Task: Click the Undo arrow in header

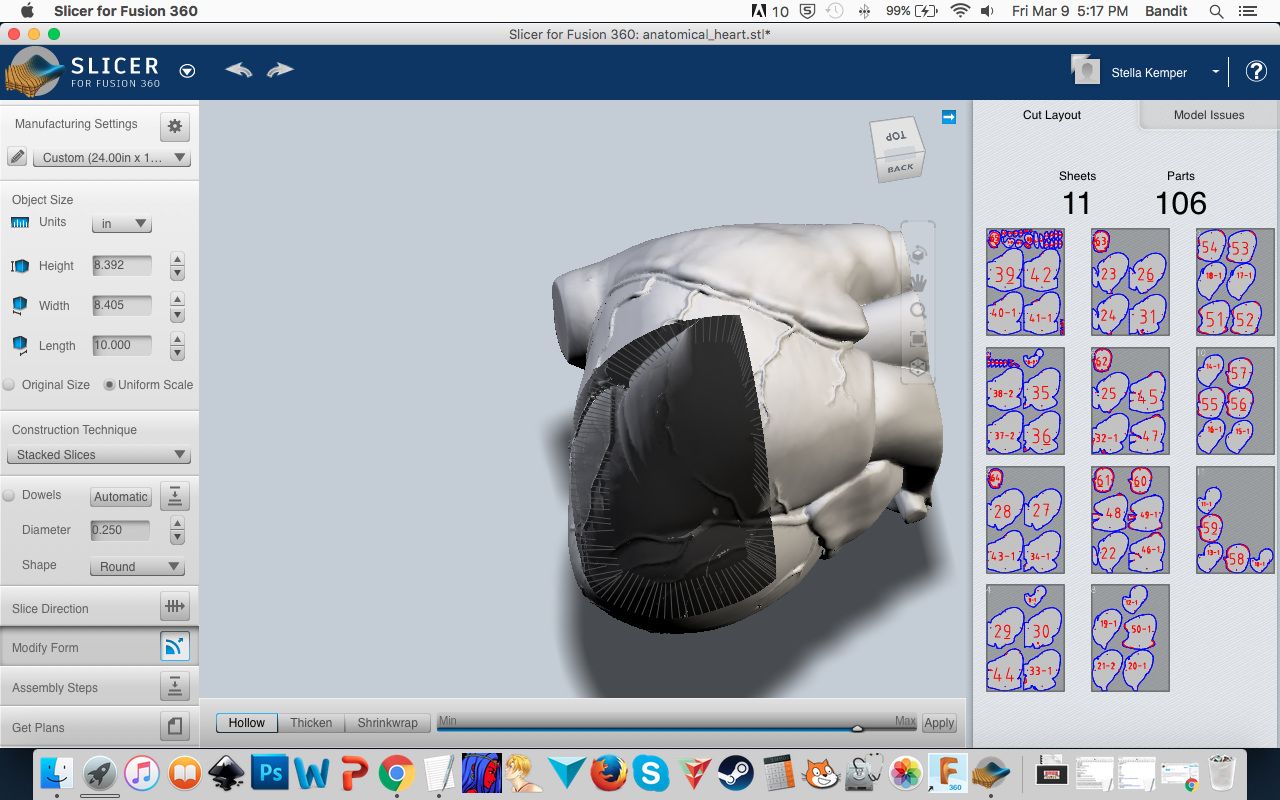Action: click(x=238, y=70)
